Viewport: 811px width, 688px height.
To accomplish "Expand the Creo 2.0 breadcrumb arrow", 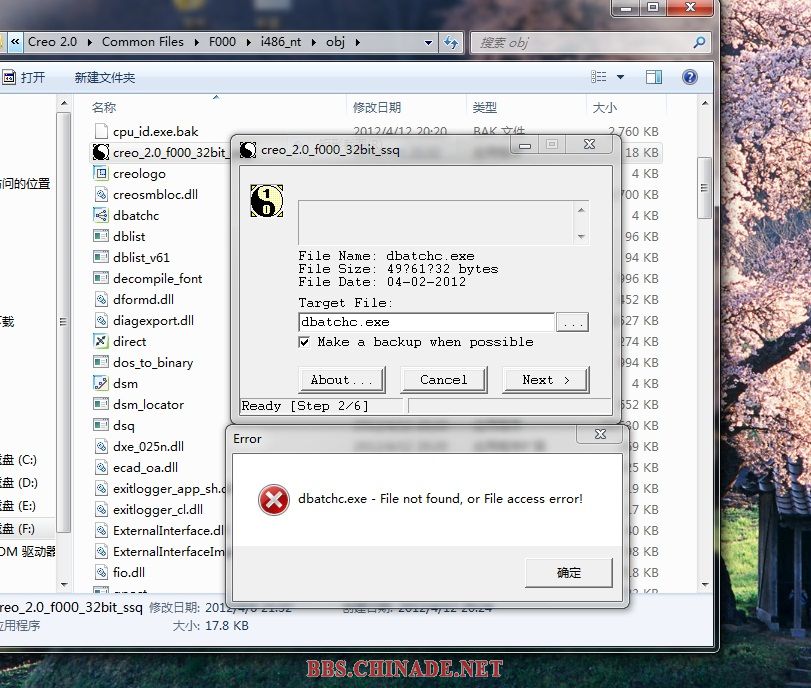I will (x=89, y=42).
